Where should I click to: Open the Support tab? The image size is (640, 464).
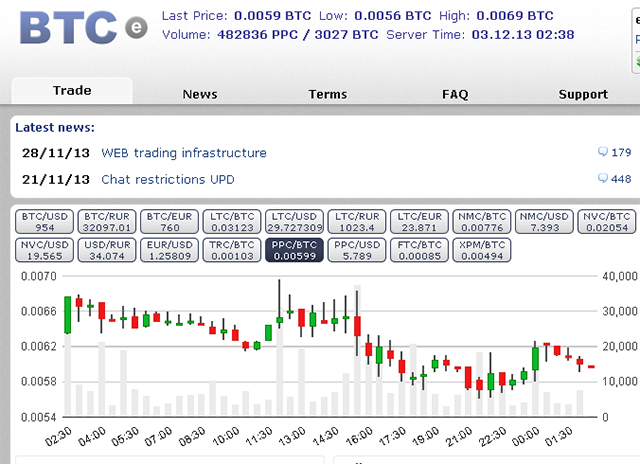pyautogui.click(x=583, y=94)
